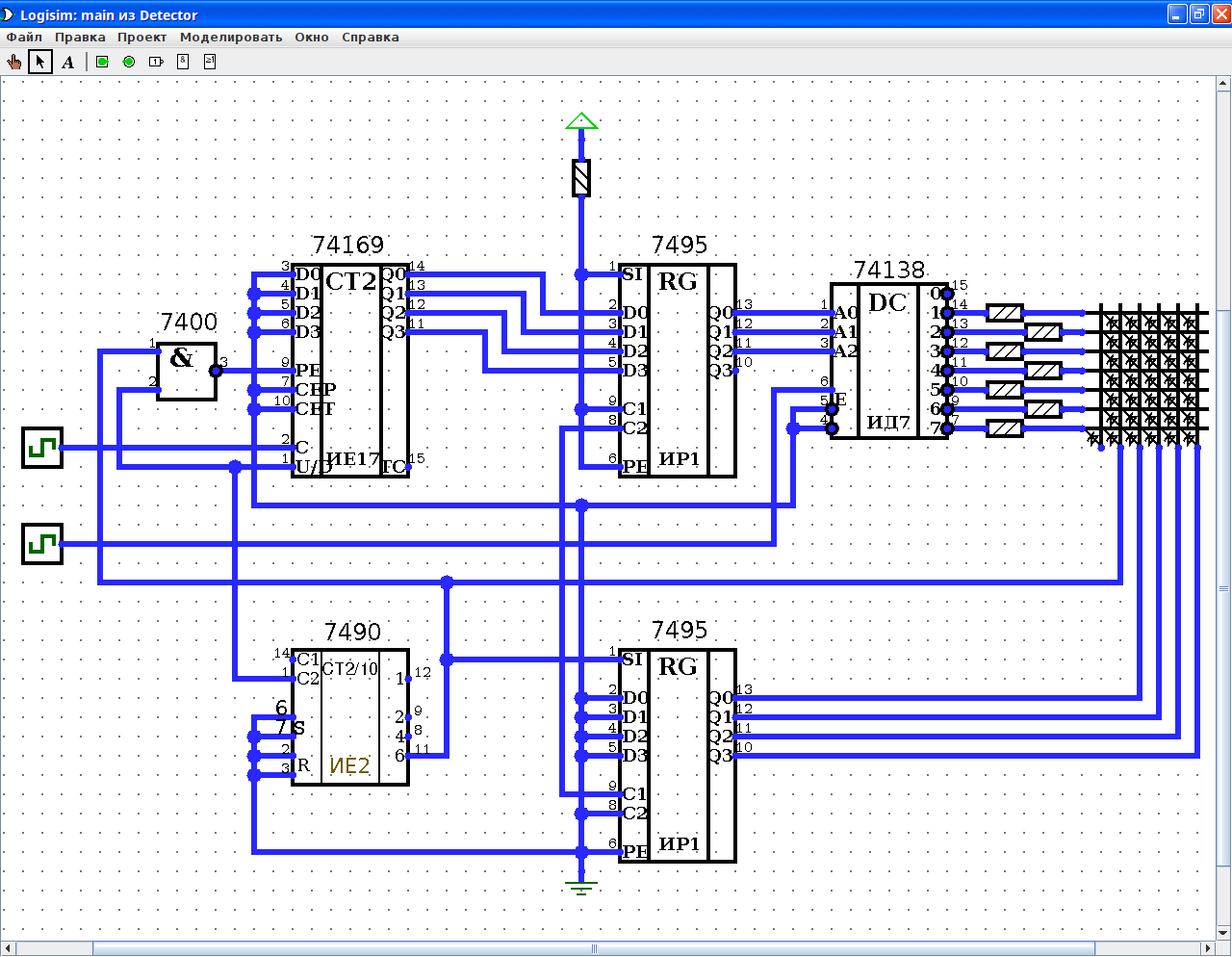This screenshot has height=957, width=1232.
Task: Close the Logisim window
Action: [x=1220, y=13]
